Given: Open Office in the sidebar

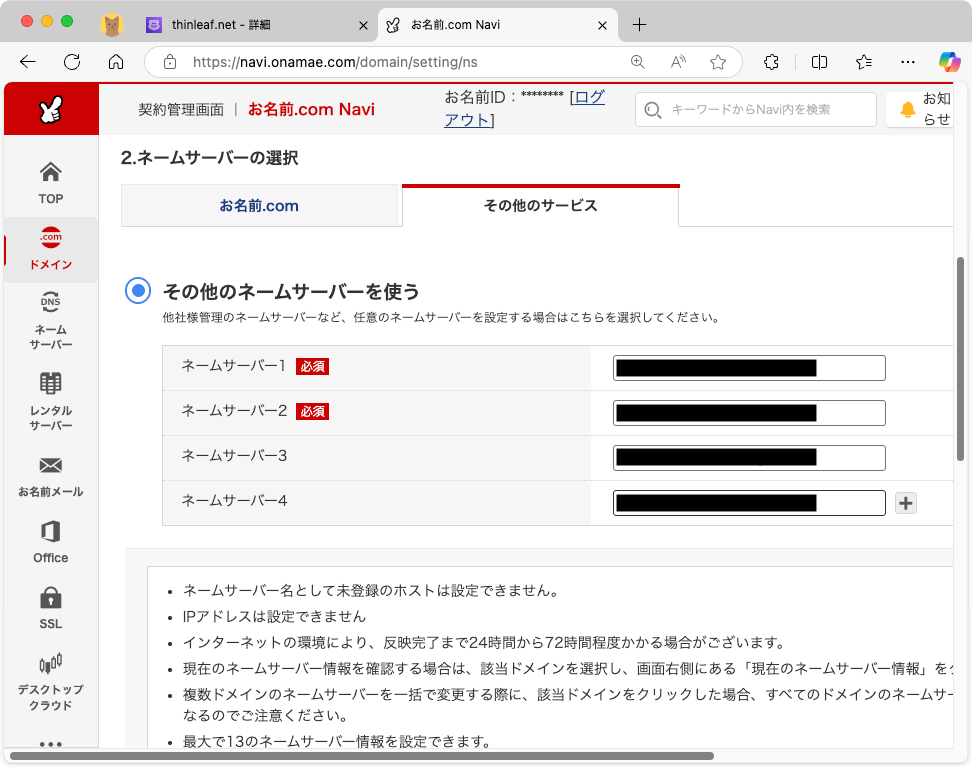Looking at the screenshot, I should 51,542.
